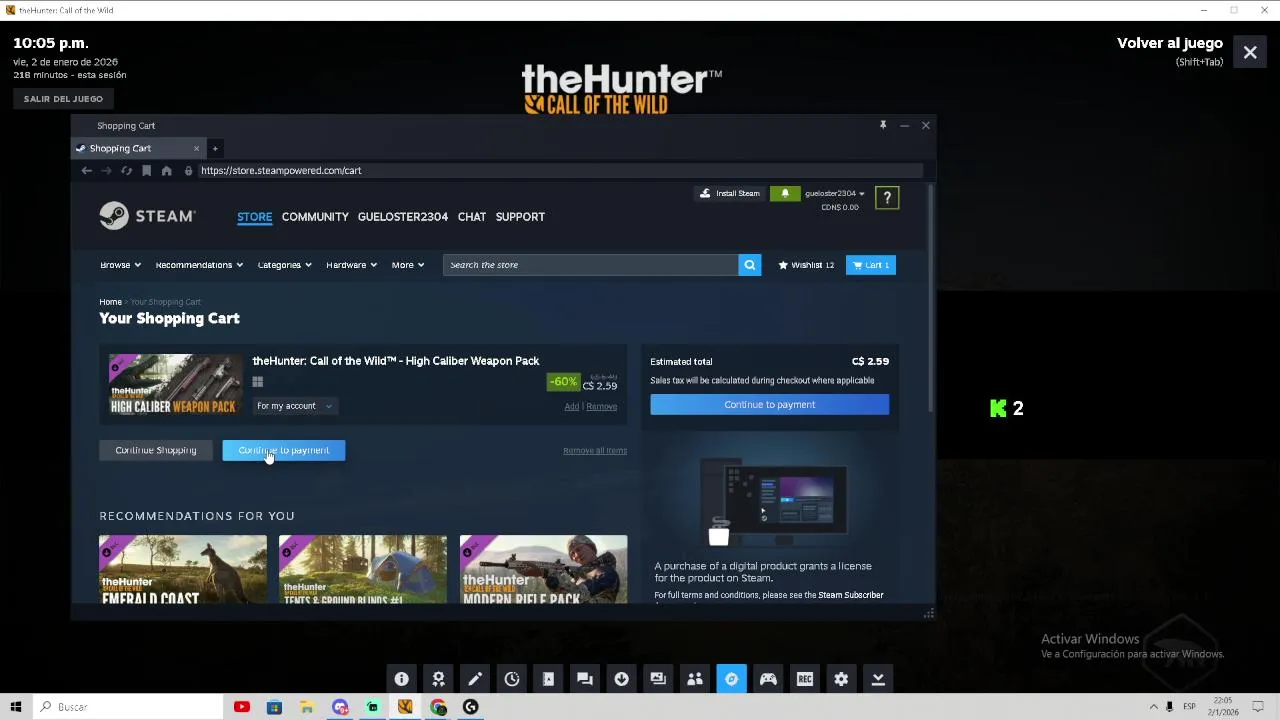Click Continue Shopping button

155,450
